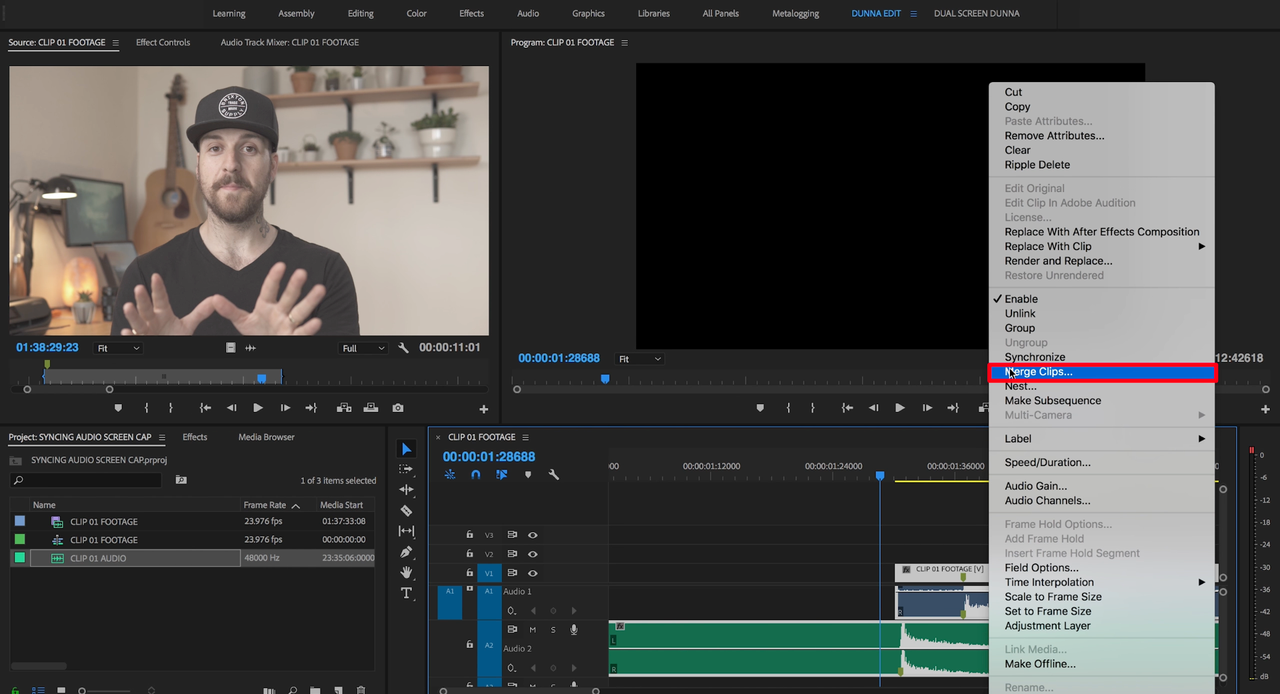Toggle snap magnet in timeline

coord(476,475)
